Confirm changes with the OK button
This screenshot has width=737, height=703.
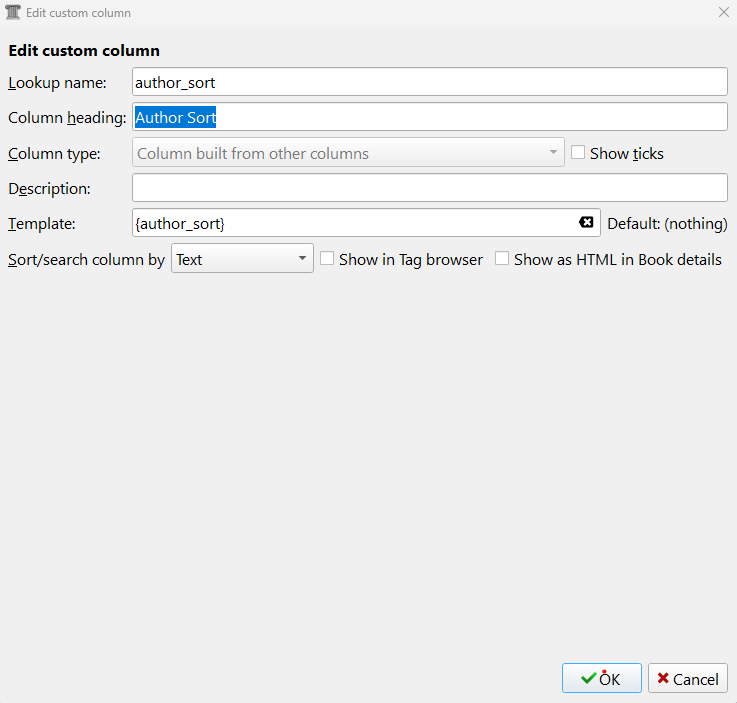pos(601,679)
